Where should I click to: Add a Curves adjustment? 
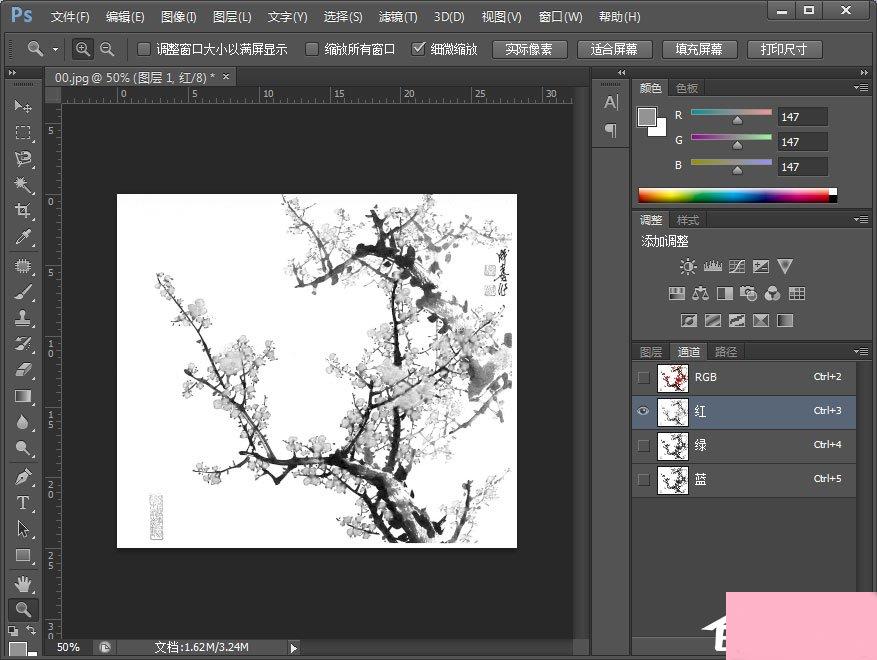[x=737, y=266]
